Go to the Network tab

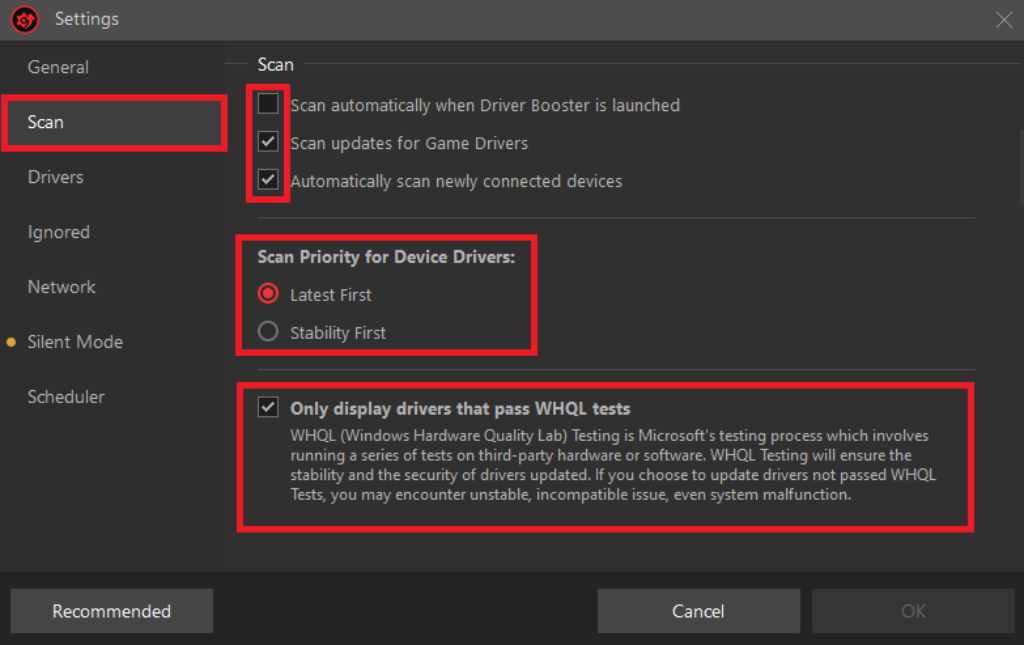(x=61, y=287)
